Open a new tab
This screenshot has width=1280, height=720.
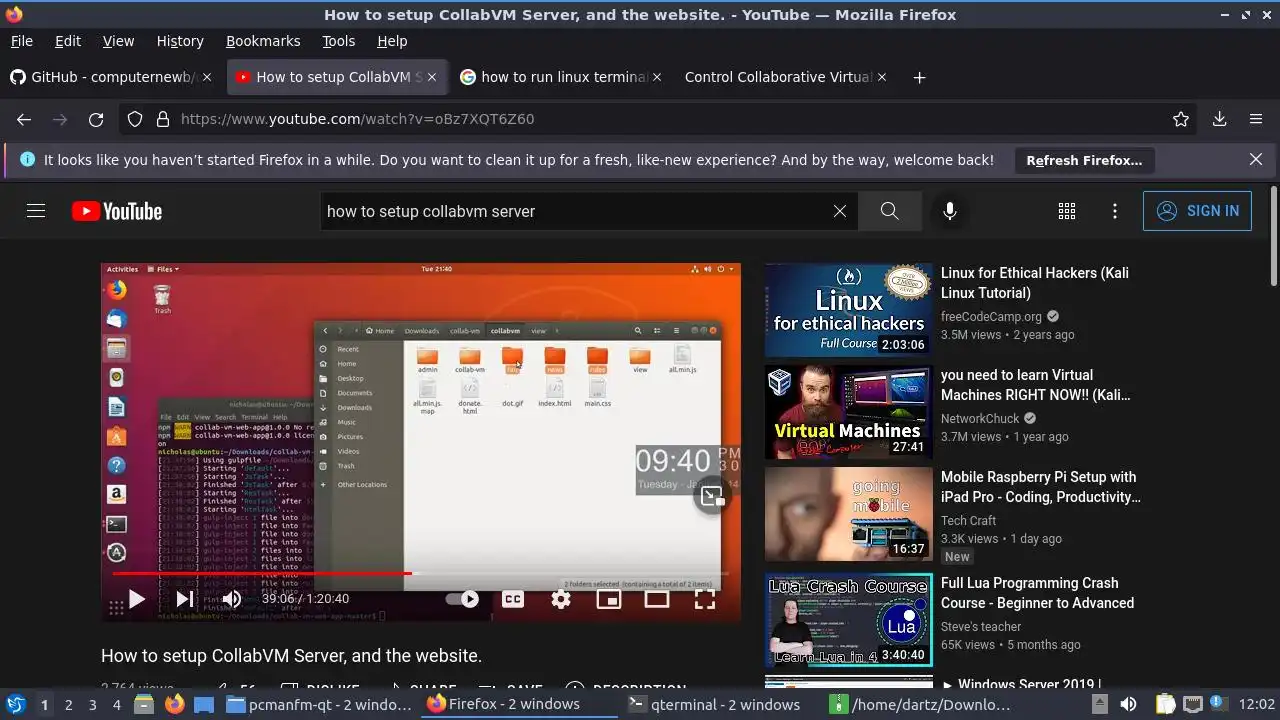point(919,77)
